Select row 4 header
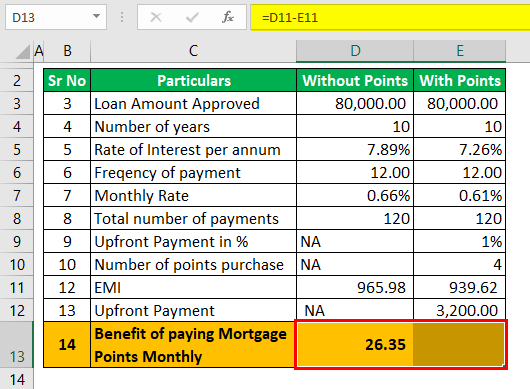 pos(17,126)
